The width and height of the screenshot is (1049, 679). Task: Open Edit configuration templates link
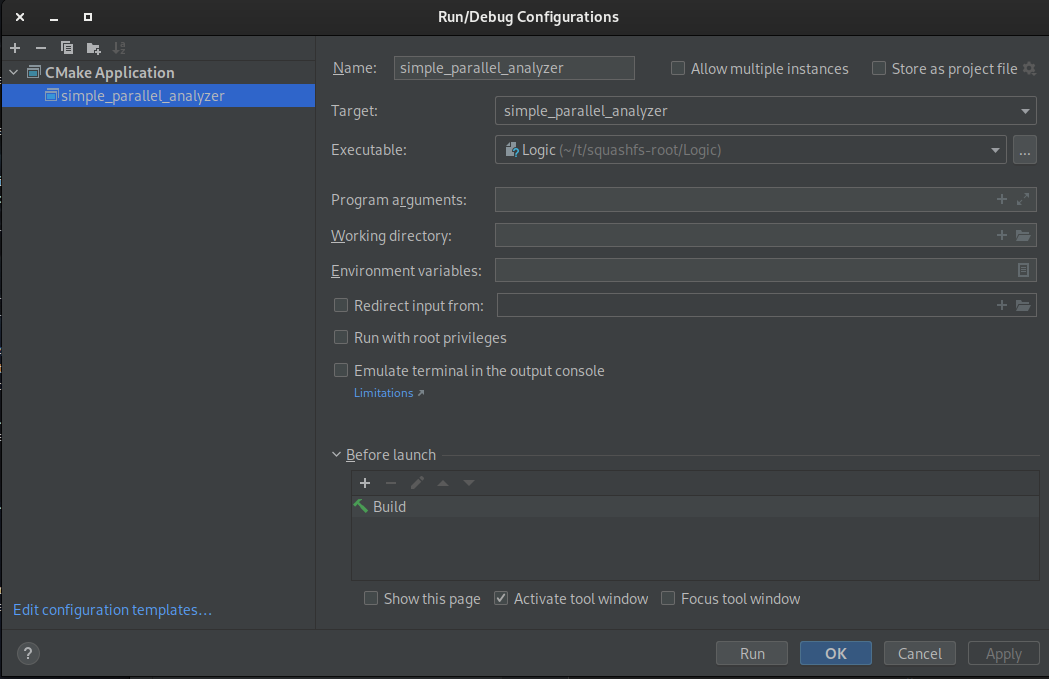point(112,610)
